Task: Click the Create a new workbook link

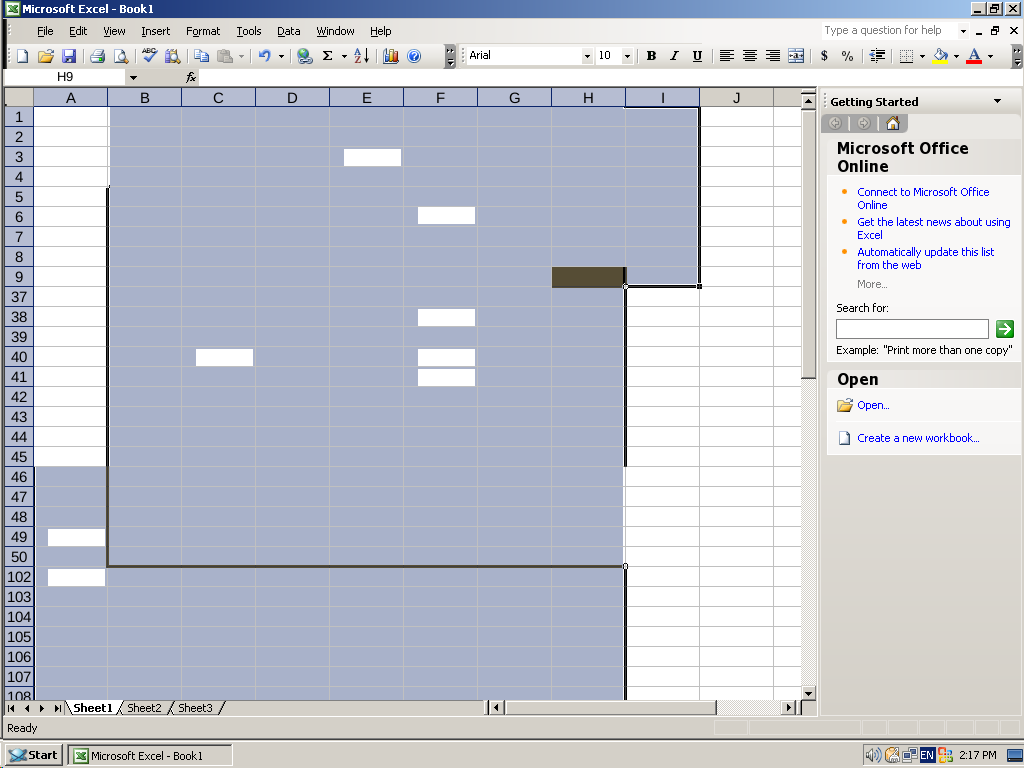Action: tap(918, 438)
